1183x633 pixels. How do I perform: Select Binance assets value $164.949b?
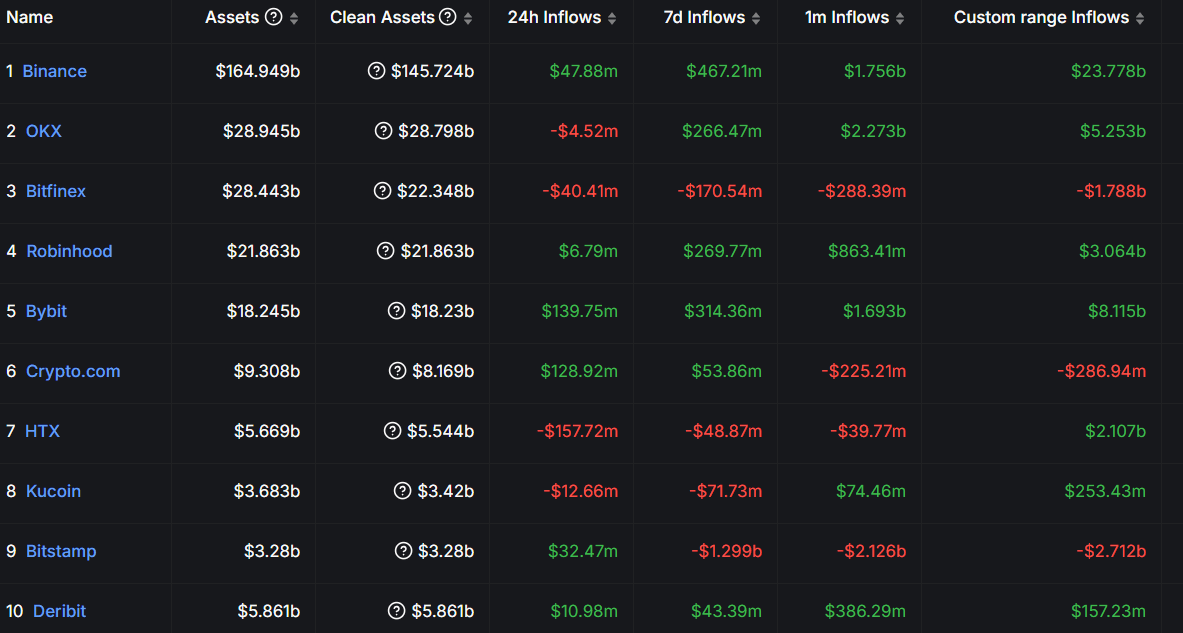pyautogui.click(x=258, y=71)
